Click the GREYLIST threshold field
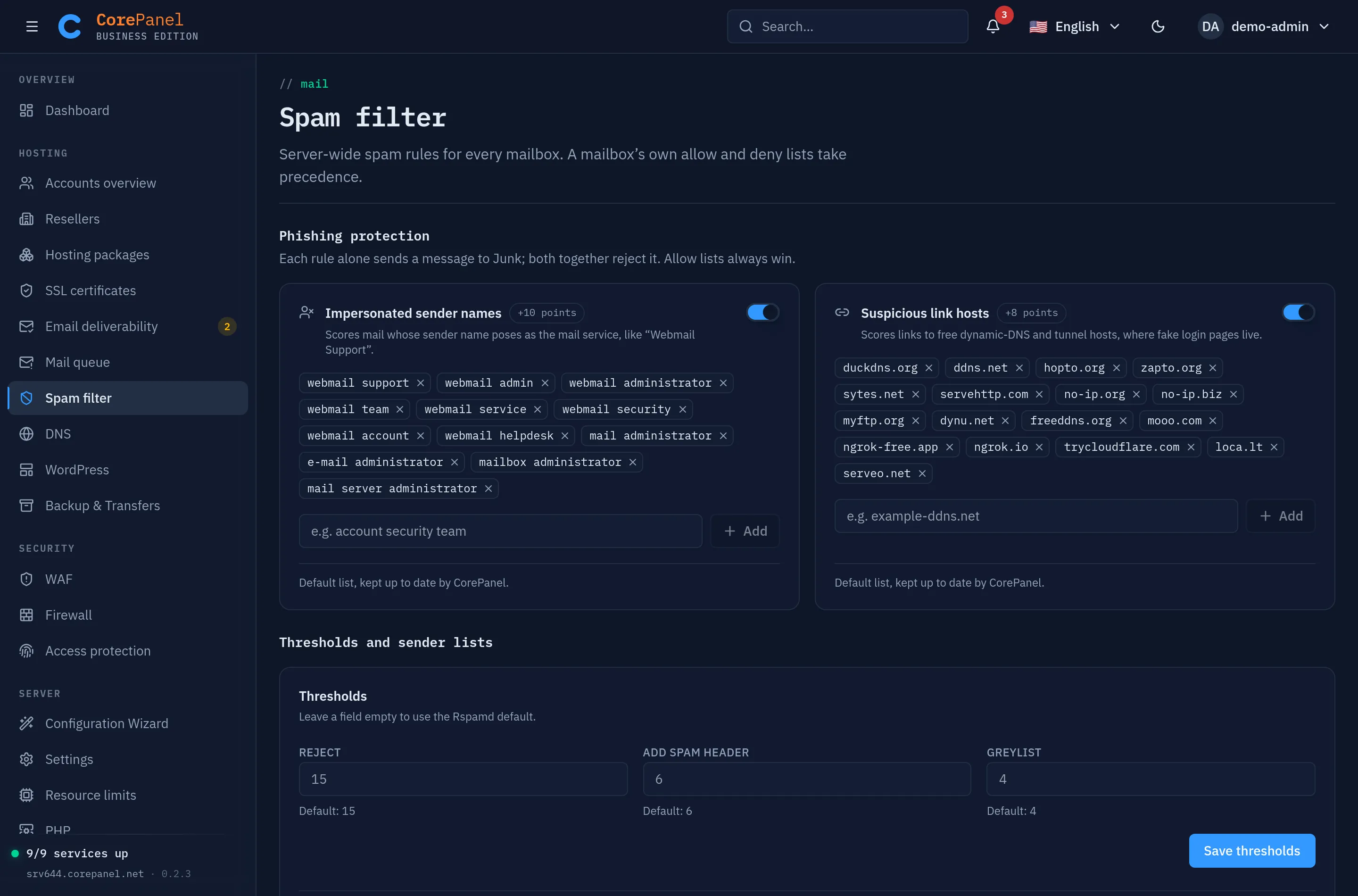 pos(1151,779)
